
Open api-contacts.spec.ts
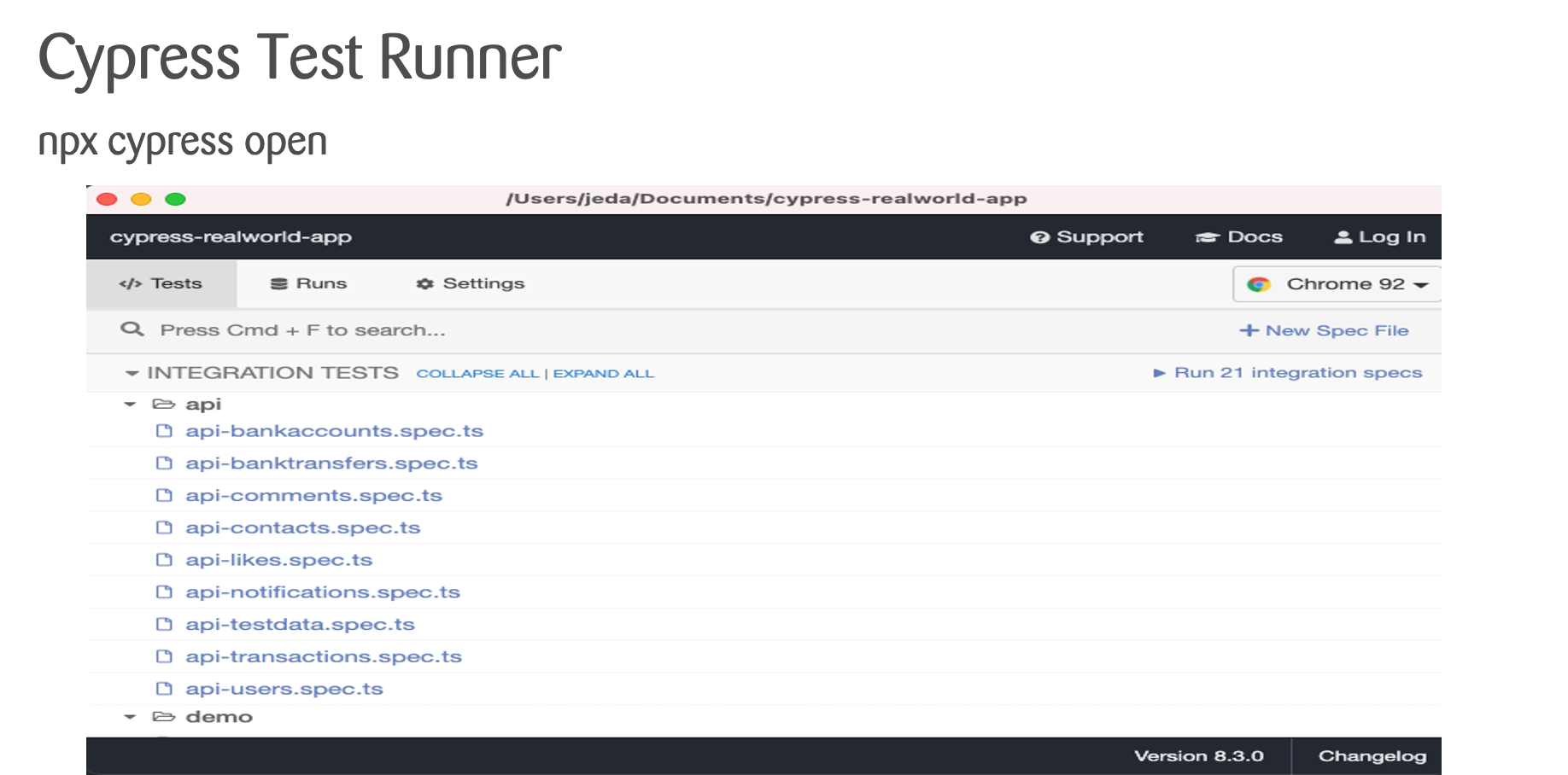(303, 528)
